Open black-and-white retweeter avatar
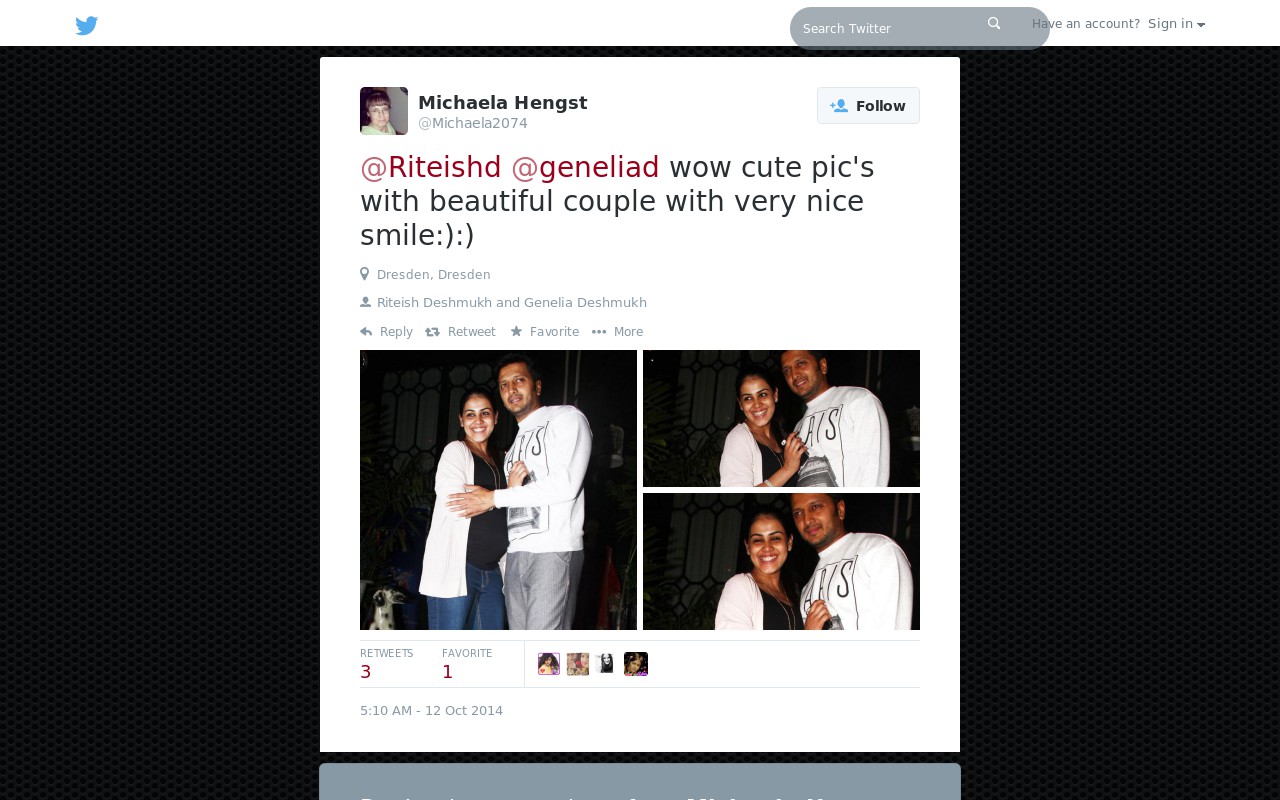Image resolution: width=1280 pixels, height=800 pixels. click(x=606, y=664)
